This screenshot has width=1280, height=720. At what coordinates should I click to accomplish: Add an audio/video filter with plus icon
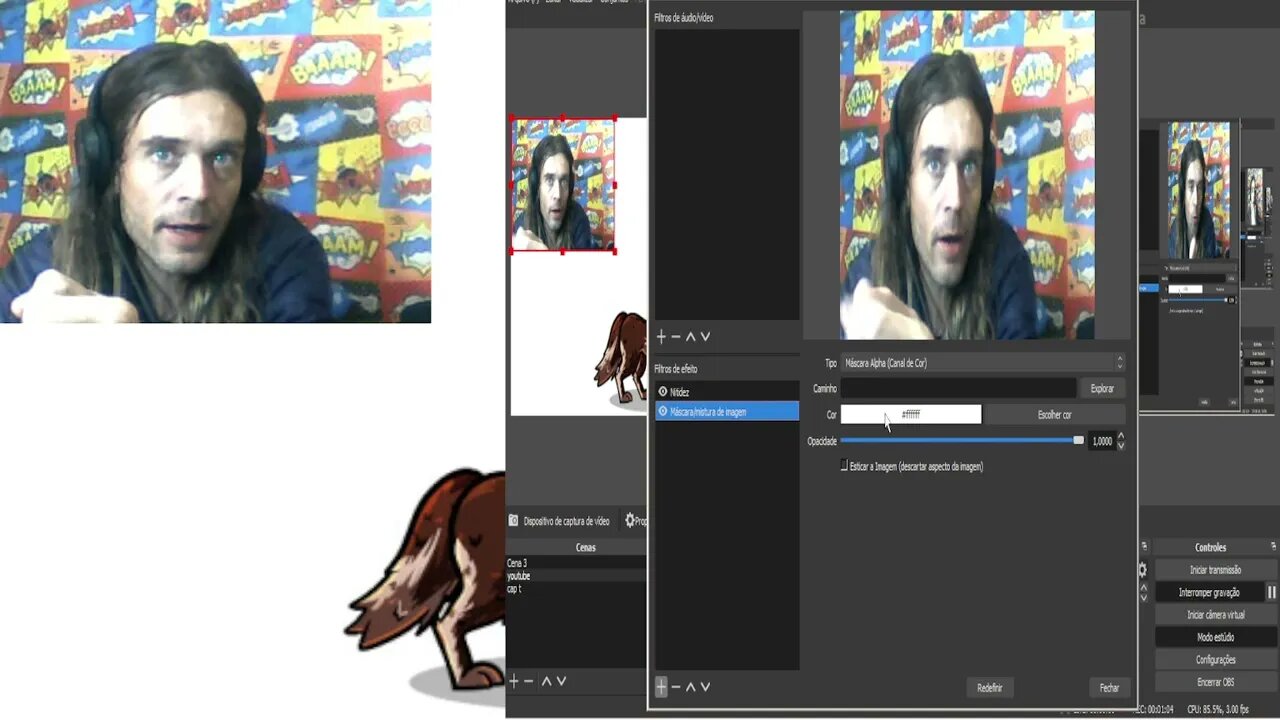(661, 337)
